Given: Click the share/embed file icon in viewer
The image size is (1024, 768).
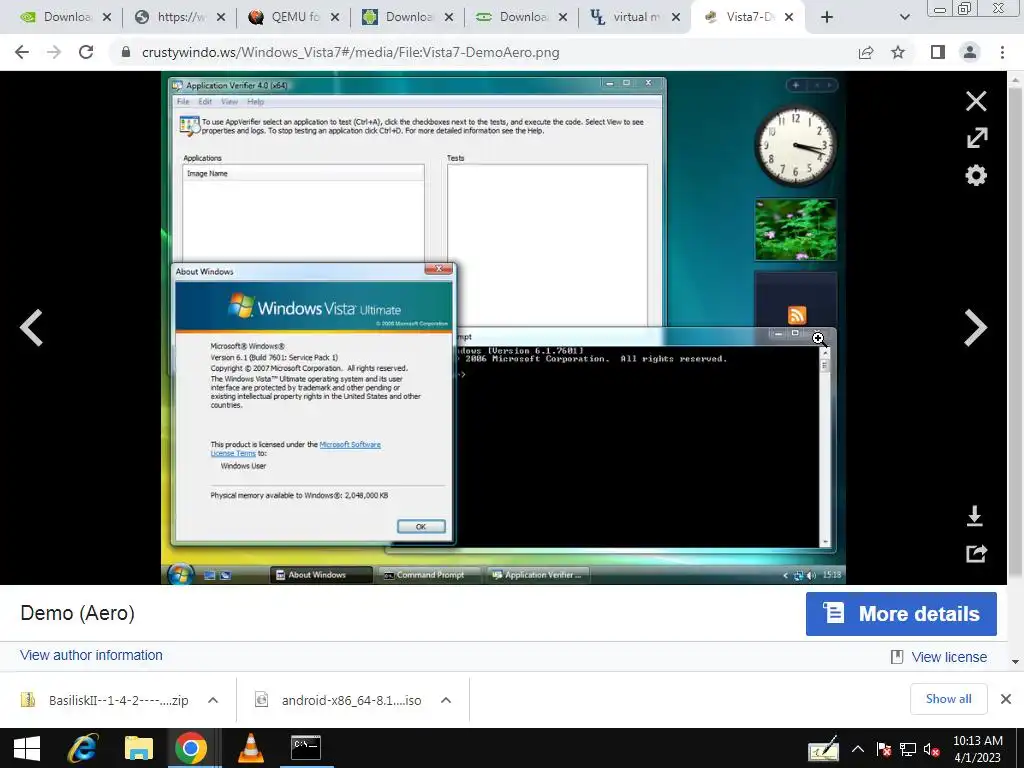Looking at the screenshot, I should pyautogui.click(x=976, y=554).
